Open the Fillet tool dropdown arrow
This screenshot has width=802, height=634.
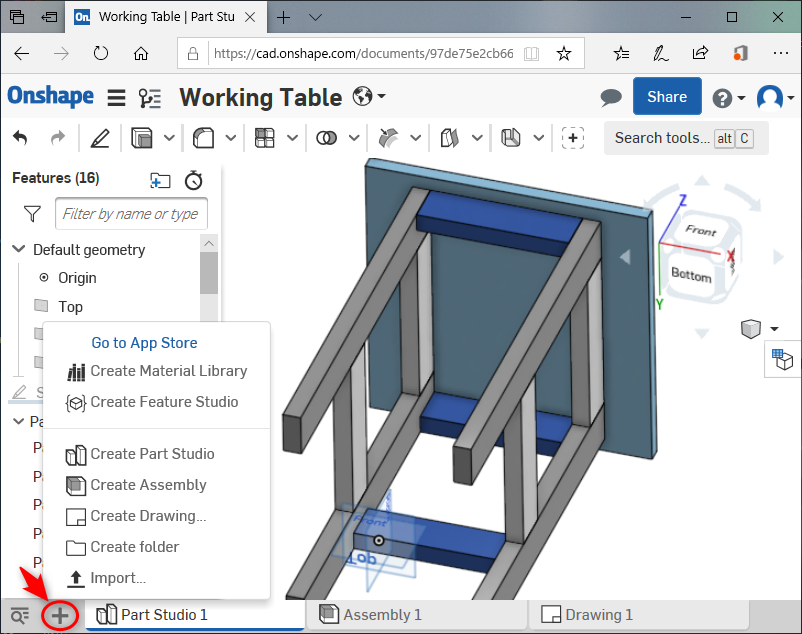click(231, 138)
